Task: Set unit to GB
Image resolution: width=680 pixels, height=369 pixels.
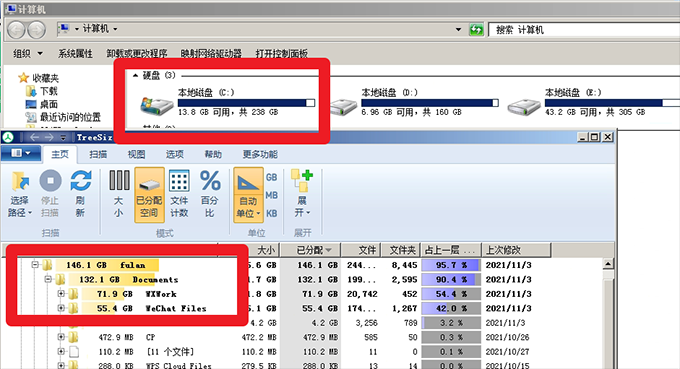Action: tap(271, 177)
